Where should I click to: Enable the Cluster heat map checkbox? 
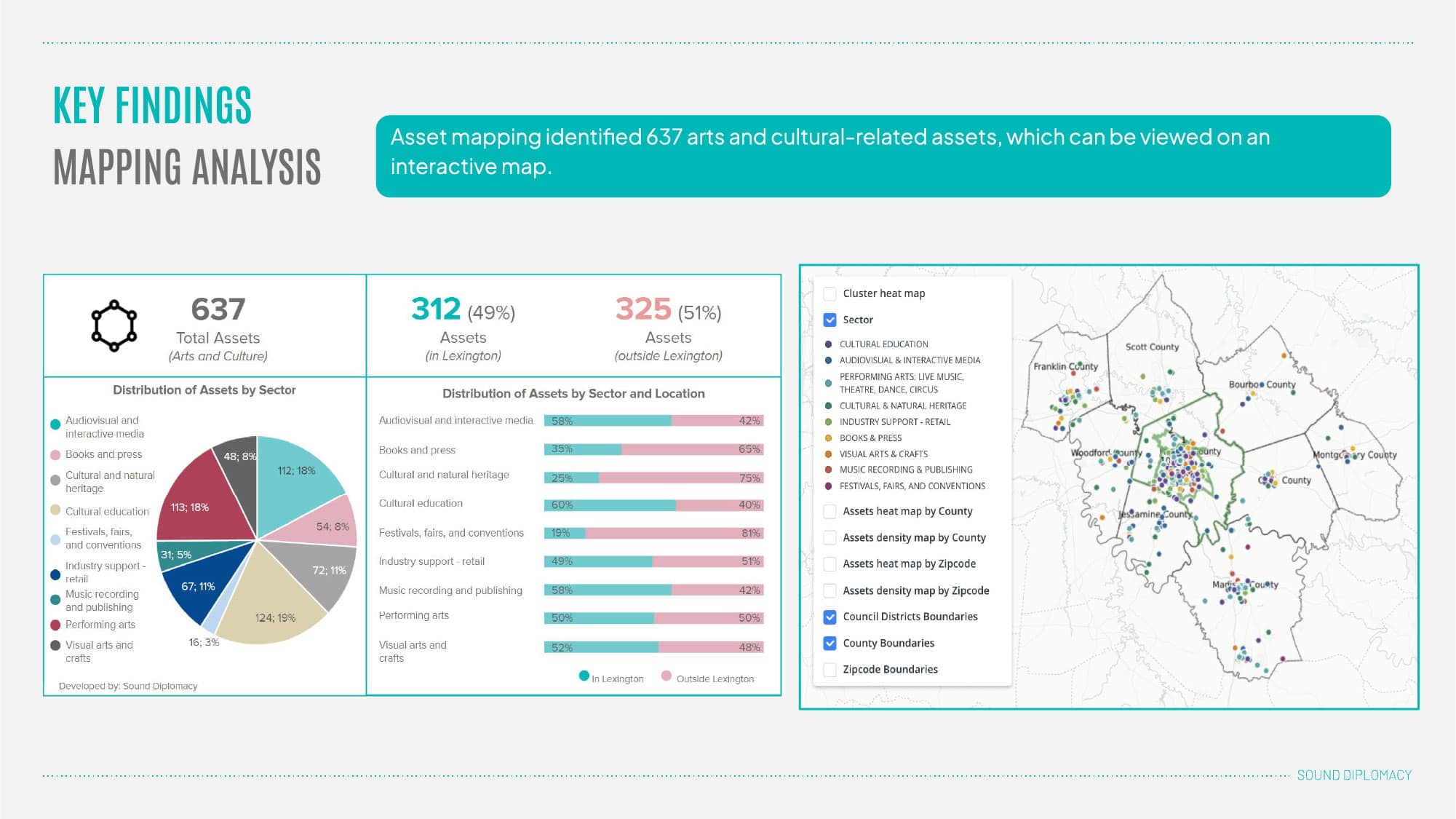pyautogui.click(x=830, y=293)
